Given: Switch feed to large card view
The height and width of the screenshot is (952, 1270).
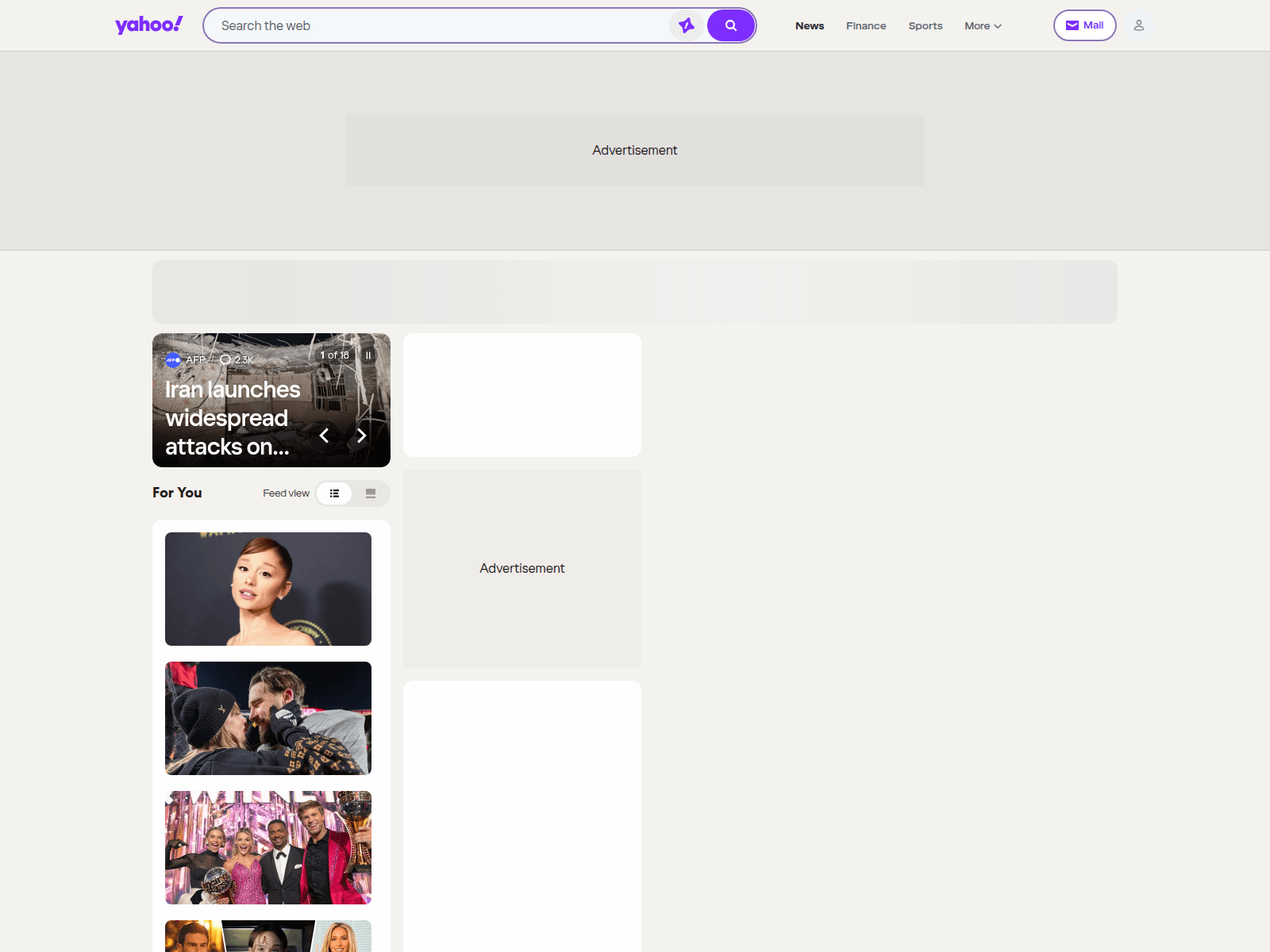Looking at the screenshot, I should click(371, 493).
